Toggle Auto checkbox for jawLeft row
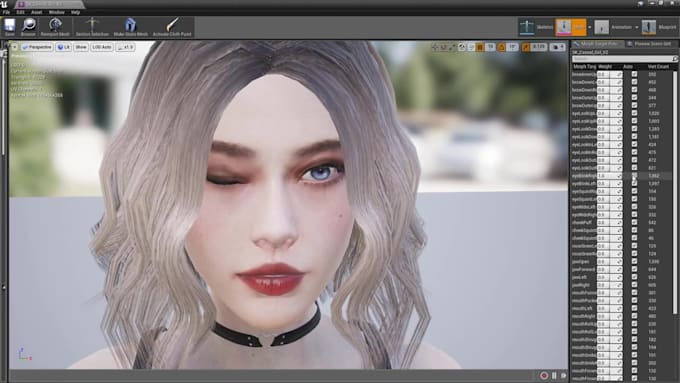680x383 pixels. pos(634,277)
